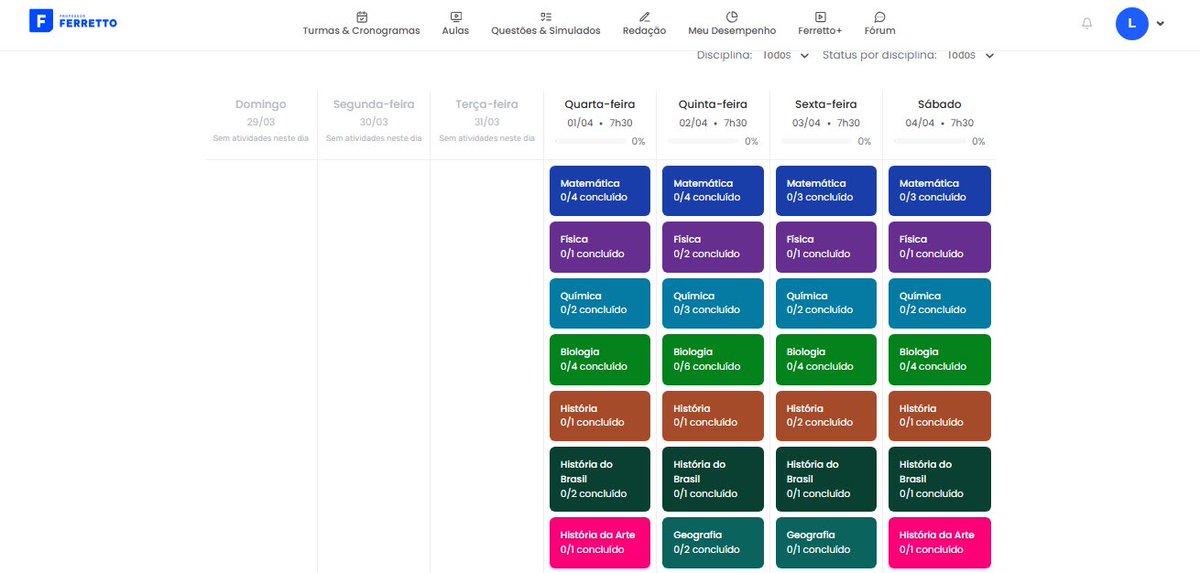
Task: Open the Status por disciplina dropdown
Action: pos(970,55)
